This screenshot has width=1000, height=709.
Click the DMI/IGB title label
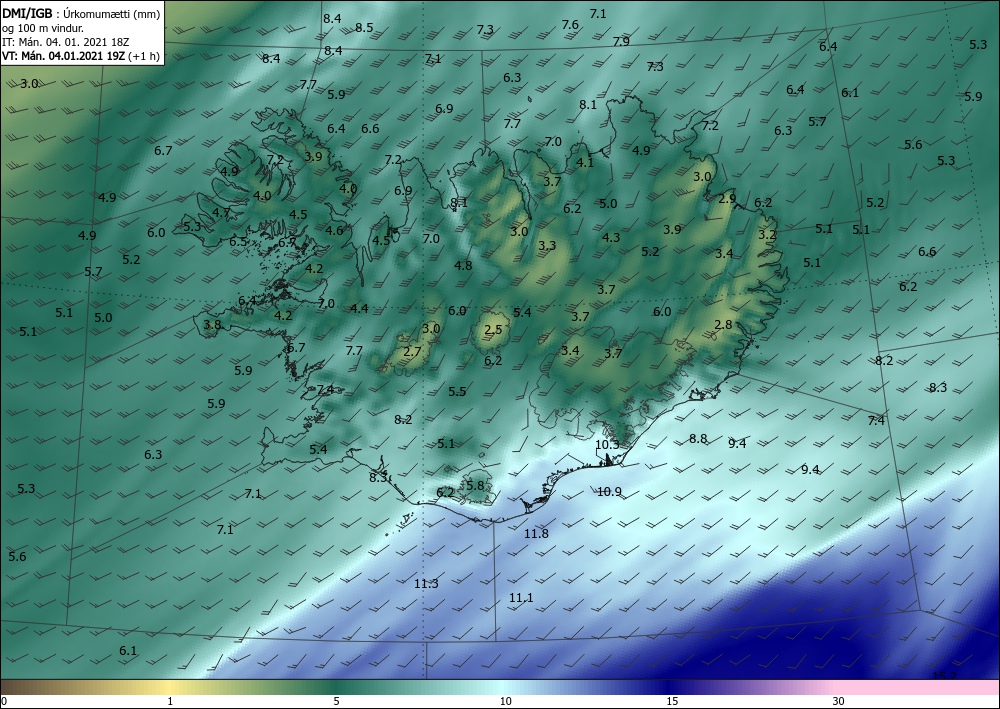(x=27, y=13)
